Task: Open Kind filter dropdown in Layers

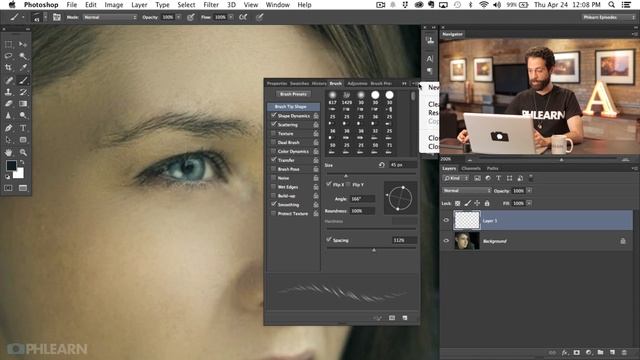Action: (455, 178)
